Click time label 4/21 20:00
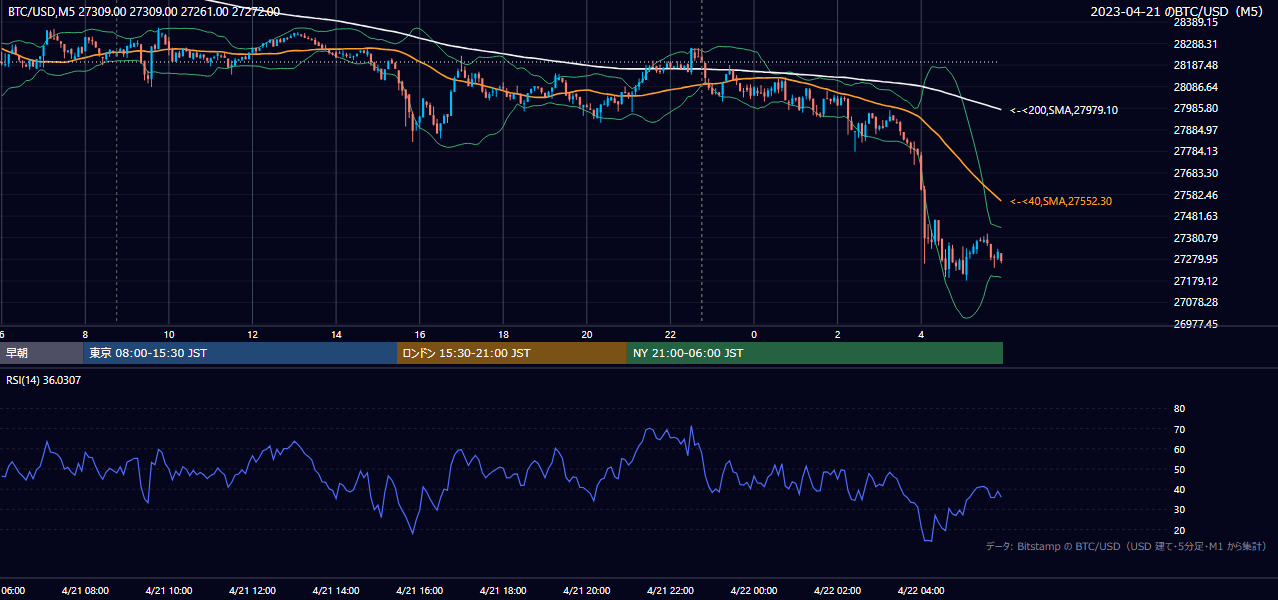 pyautogui.click(x=587, y=590)
